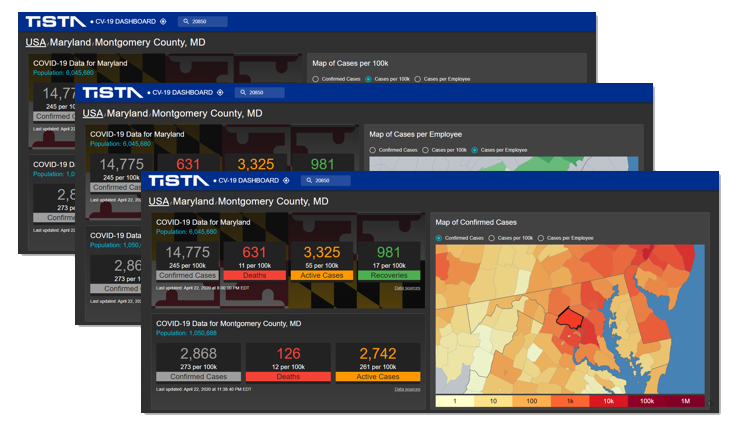Open Data sources link in Montgomery County panel

click(x=407, y=389)
